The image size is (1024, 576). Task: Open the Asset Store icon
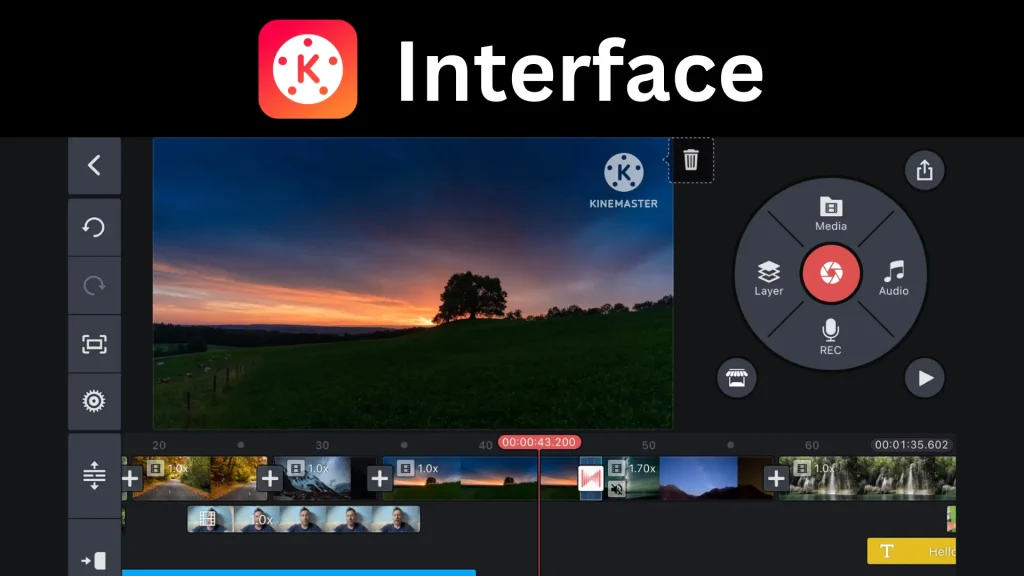pyautogui.click(x=737, y=377)
